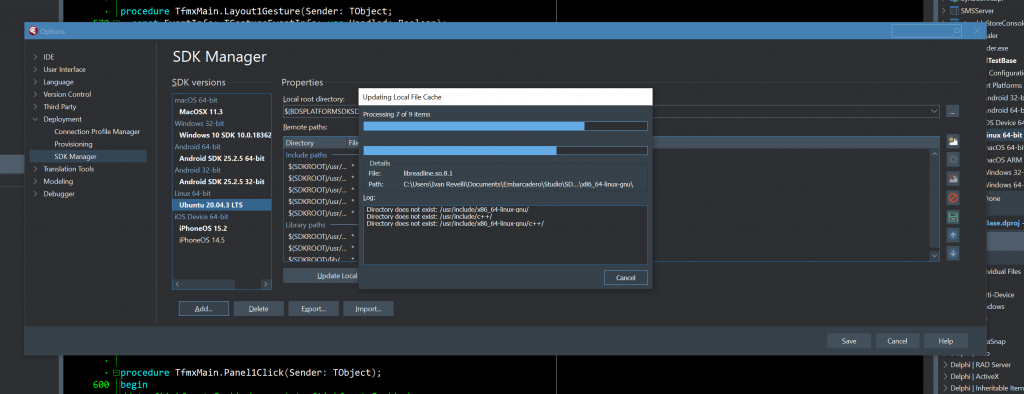Click inside the Log text area
Image resolution: width=1024 pixels, height=394 pixels.
(505, 235)
